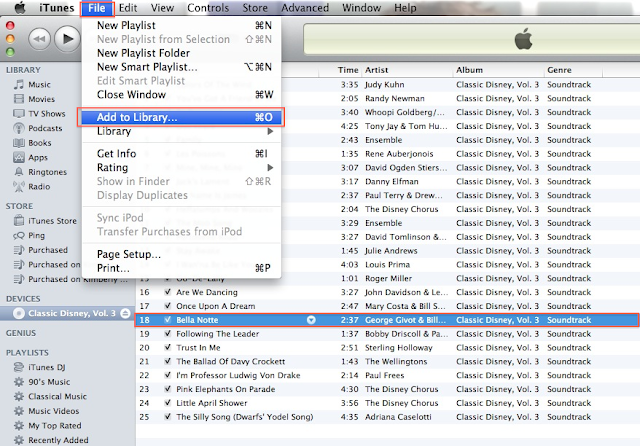This screenshot has height=446, width=640.
Task: Select Apps in the sidebar
Action: pos(38,158)
